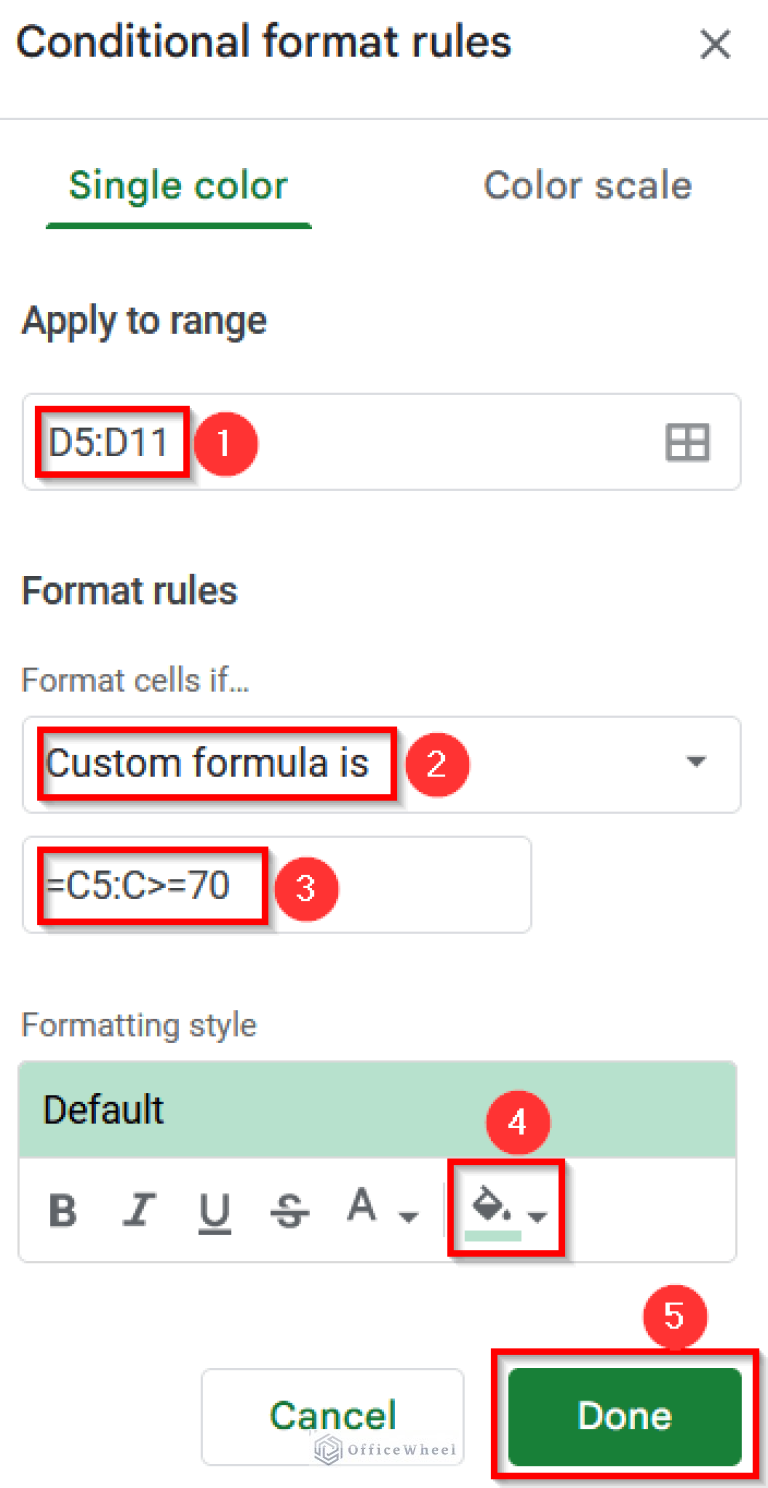The width and height of the screenshot is (768, 1488).
Task: Click the select data range grid icon
Action: [687, 442]
